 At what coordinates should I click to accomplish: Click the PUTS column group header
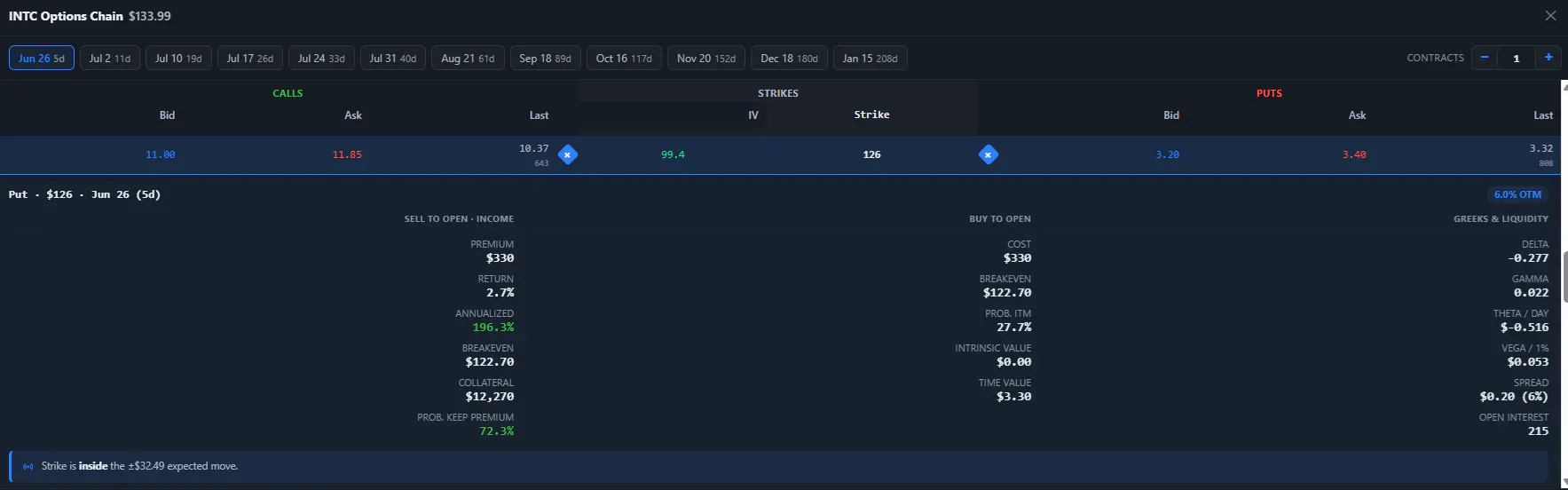tap(1269, 93)
